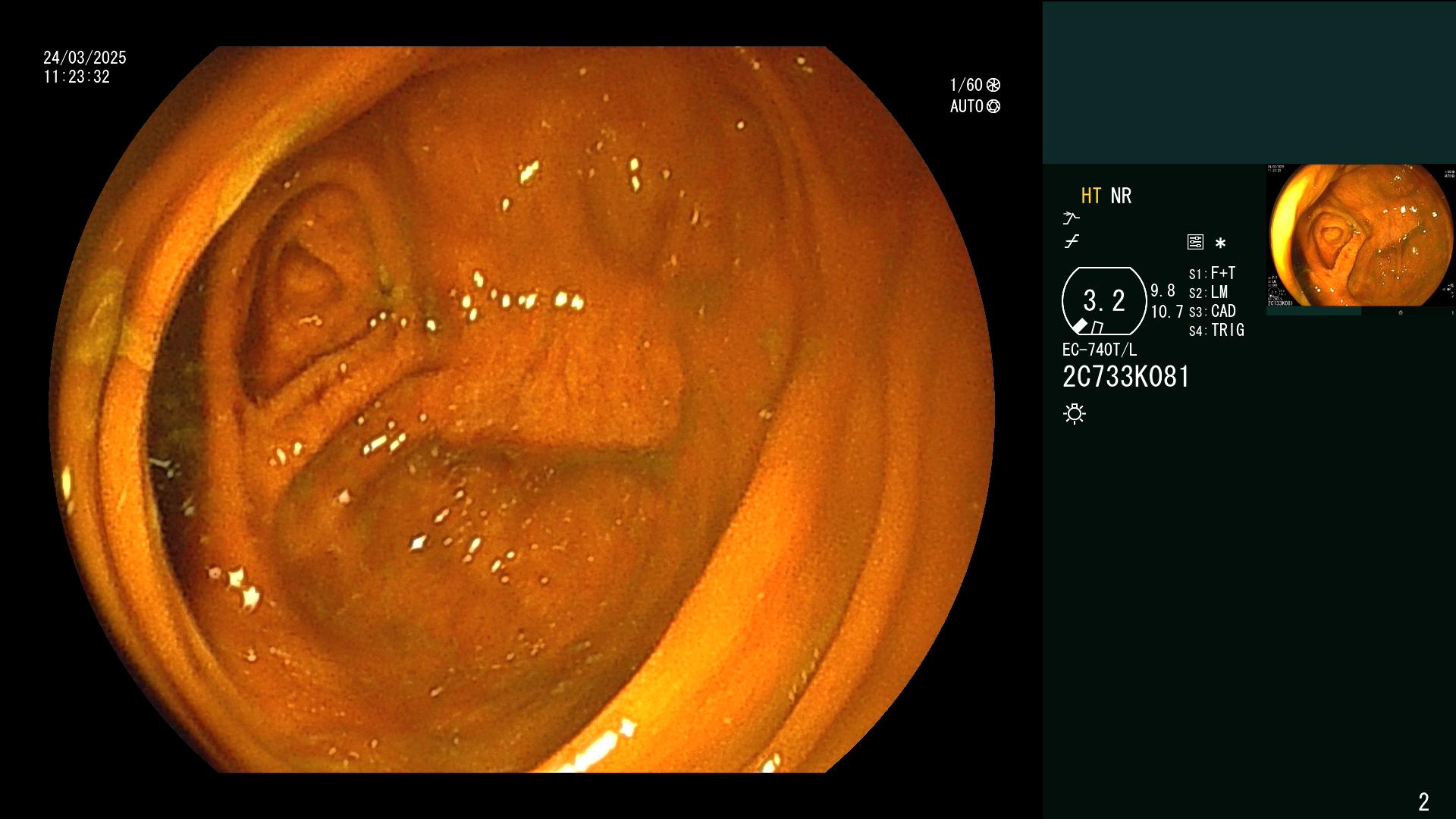Viewport: 1456px width, 819px height.
Task: Click the S1: F+T switch assignment
Action: 1212,273
